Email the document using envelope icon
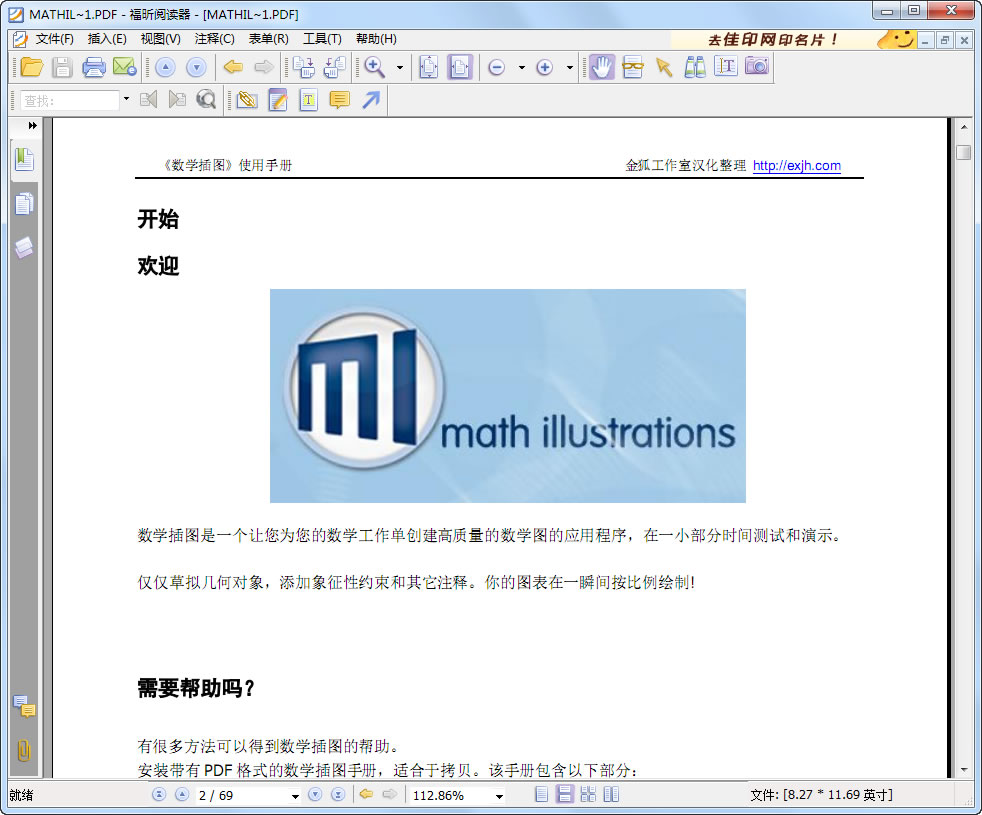Viewport: 982px width, 815px height. (124, 67)
